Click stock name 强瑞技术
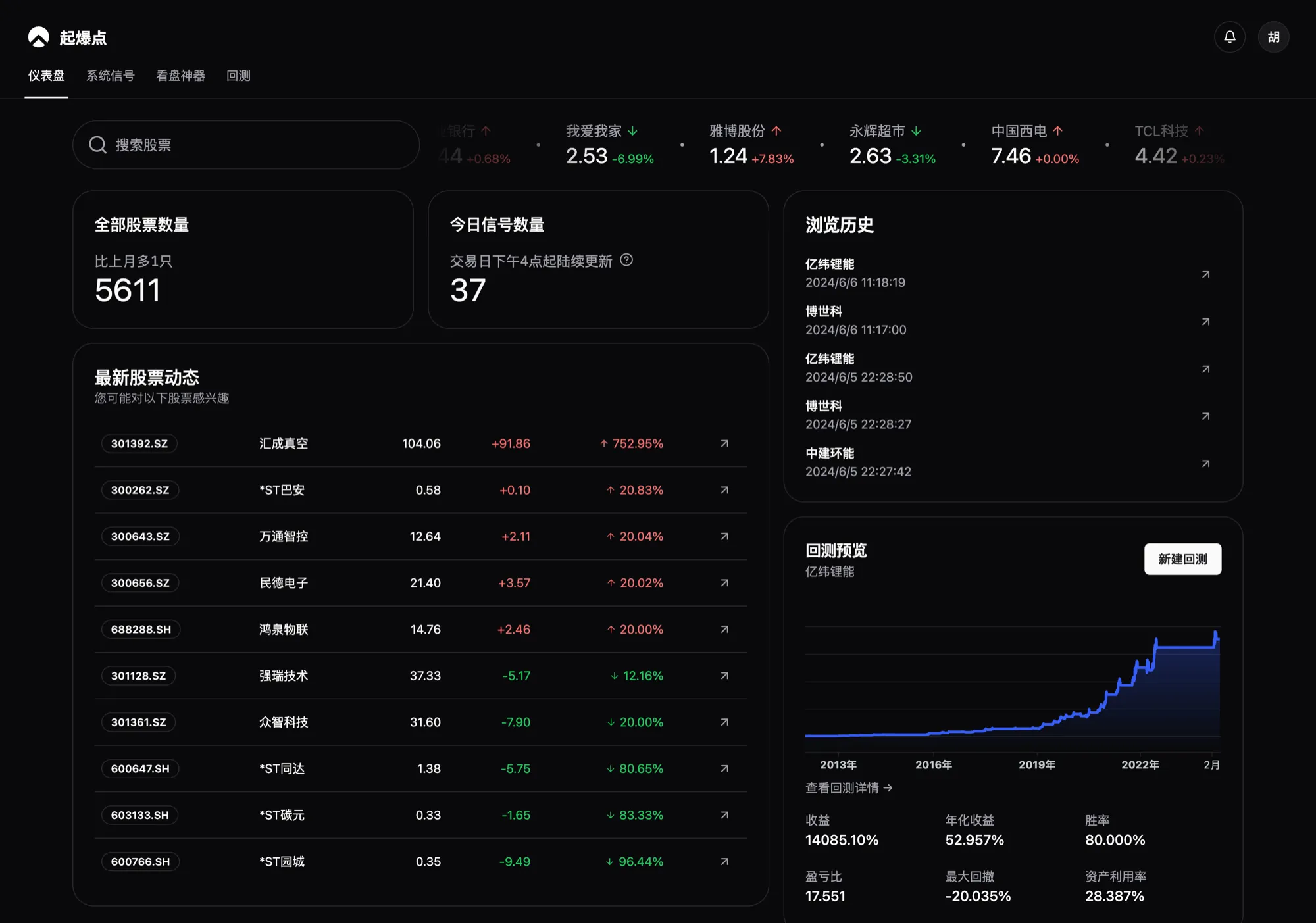1316x923 pixels. tap(284, 676)
